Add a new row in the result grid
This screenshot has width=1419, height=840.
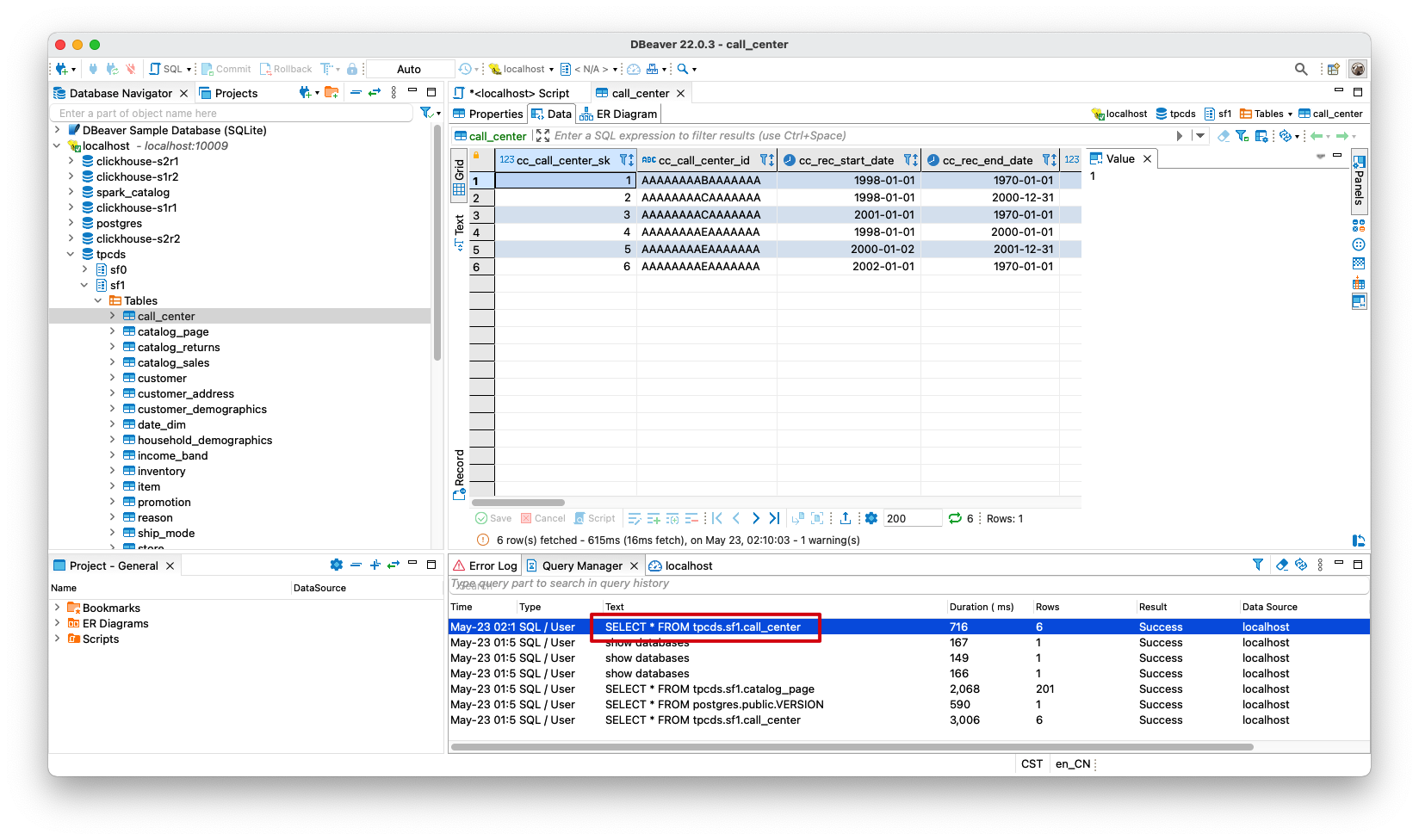[x=654, y=518]
